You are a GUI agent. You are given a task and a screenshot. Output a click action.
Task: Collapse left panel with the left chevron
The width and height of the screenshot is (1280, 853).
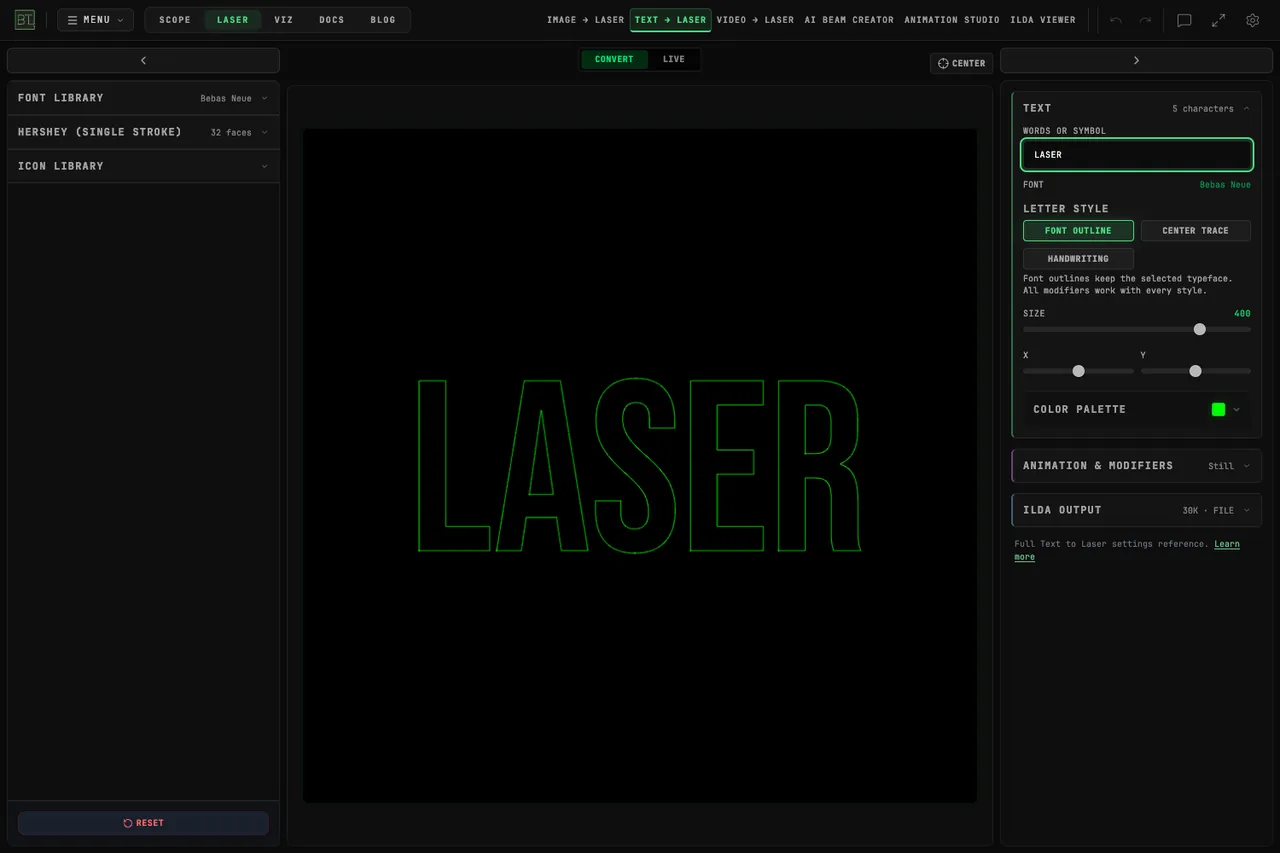click(x=143, y=61)
